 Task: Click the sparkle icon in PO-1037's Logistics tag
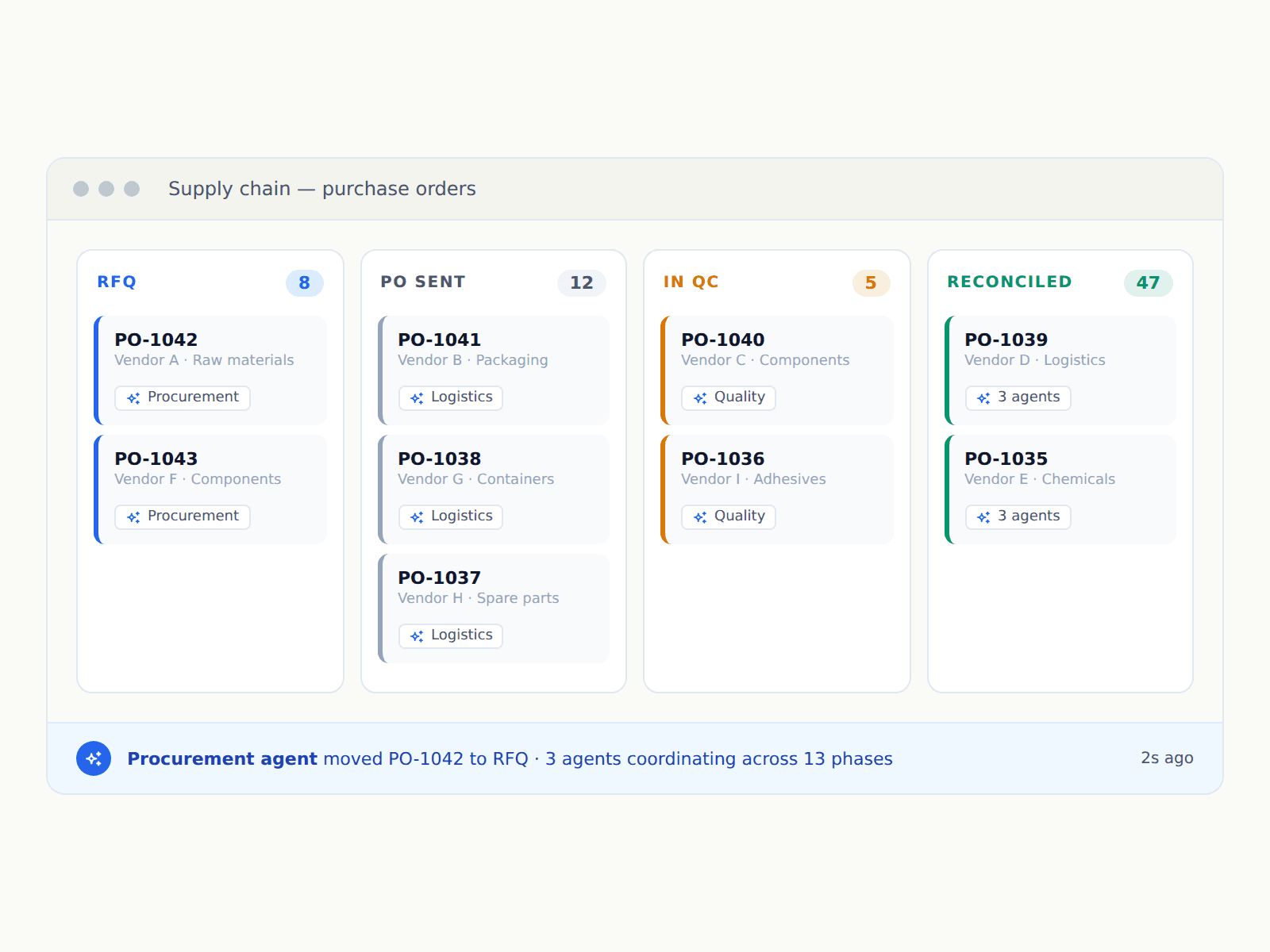(417, 636)
